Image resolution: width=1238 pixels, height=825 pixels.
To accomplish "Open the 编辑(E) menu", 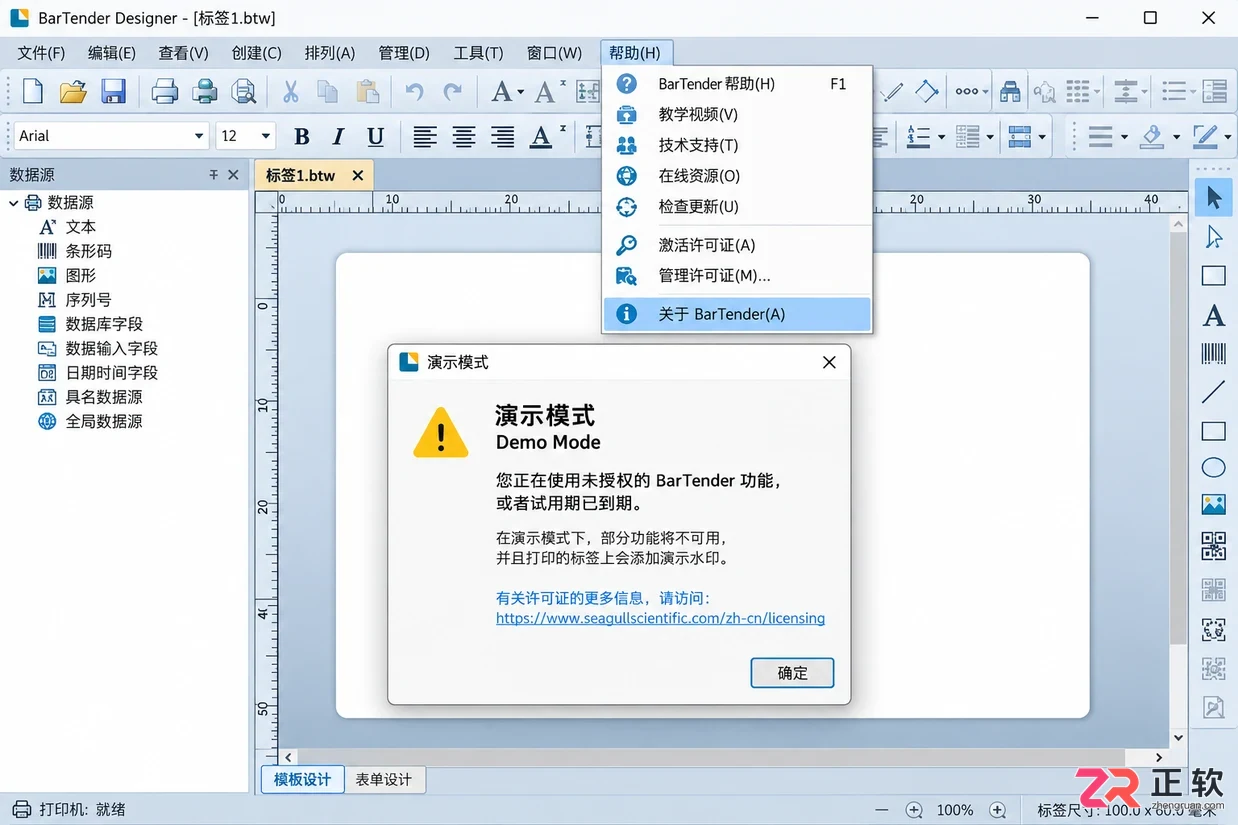I will (112, 53).
